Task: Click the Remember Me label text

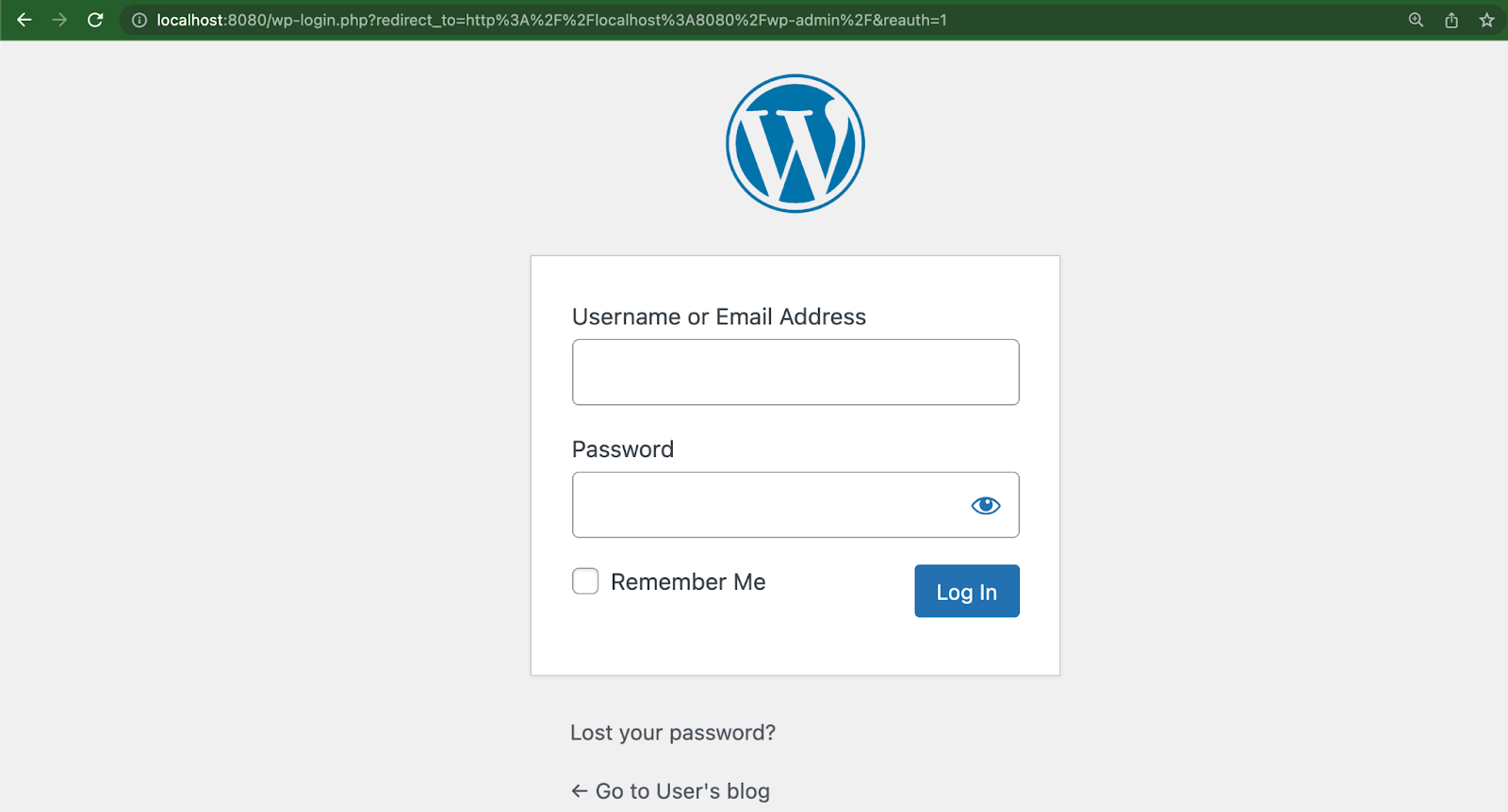Action: point(688,581)
